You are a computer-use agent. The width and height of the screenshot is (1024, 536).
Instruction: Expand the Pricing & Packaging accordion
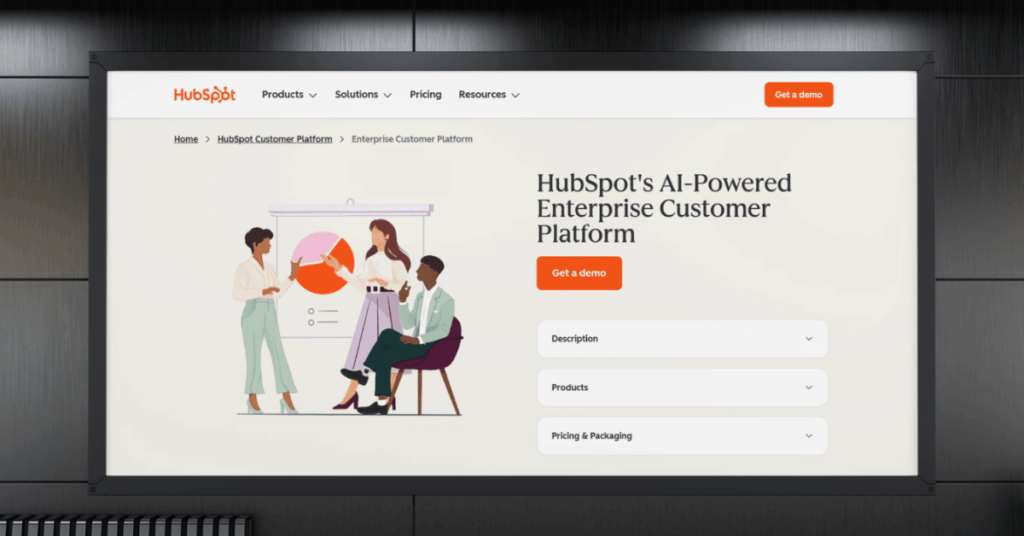(x=682, y=435)
